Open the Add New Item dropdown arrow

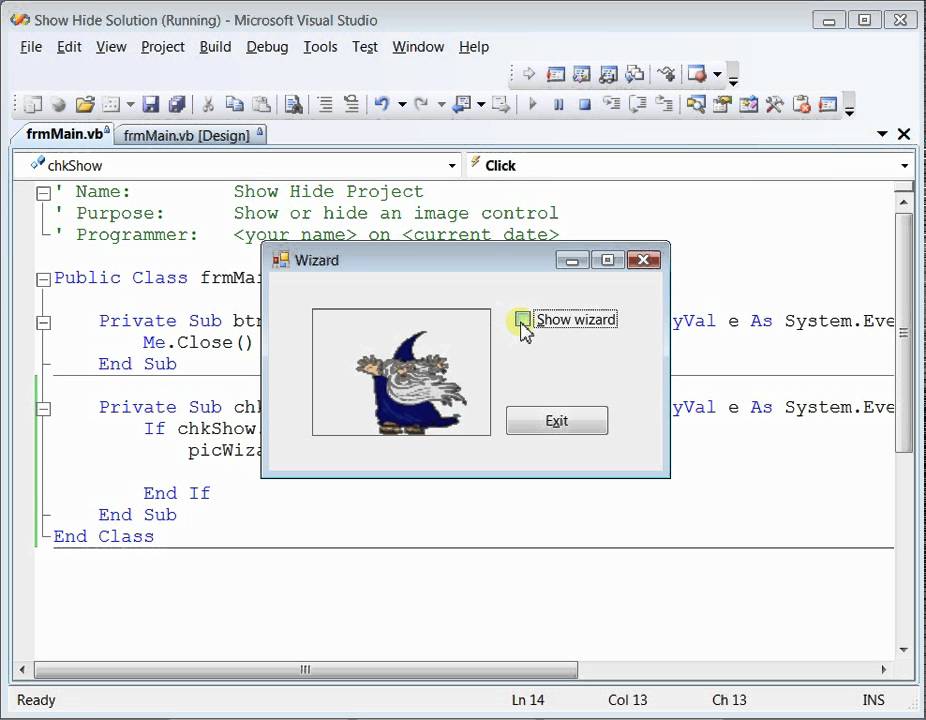pyautogui.click(x=131, y=105)
